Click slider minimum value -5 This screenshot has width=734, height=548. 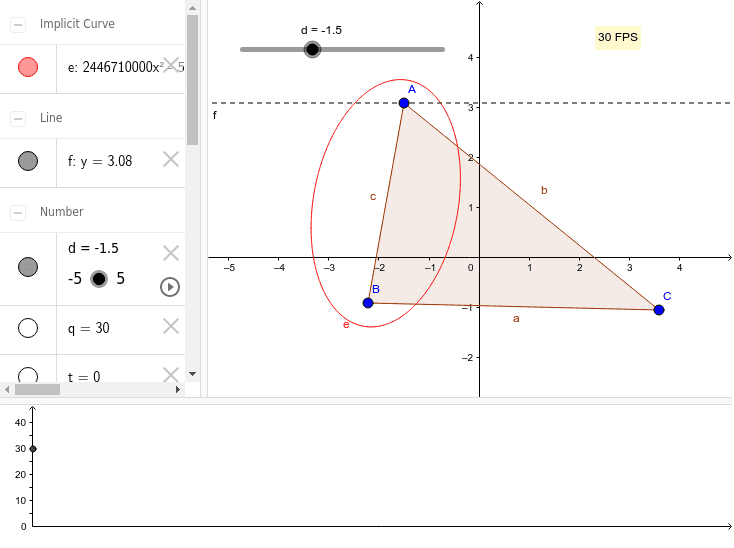click(x=75, y=279)
